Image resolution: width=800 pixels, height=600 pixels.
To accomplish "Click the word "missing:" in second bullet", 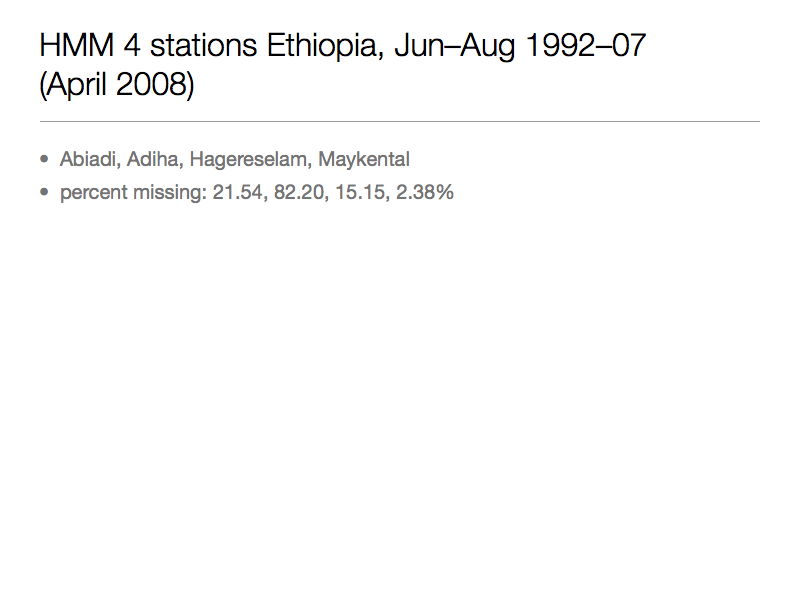I will coord(169,192).
